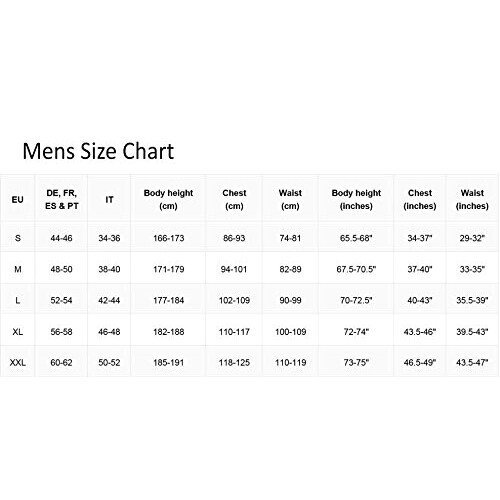Select the 43.5-47" waist cell
The width and height of the screenshot is (500, 500).
click(472, 362)
